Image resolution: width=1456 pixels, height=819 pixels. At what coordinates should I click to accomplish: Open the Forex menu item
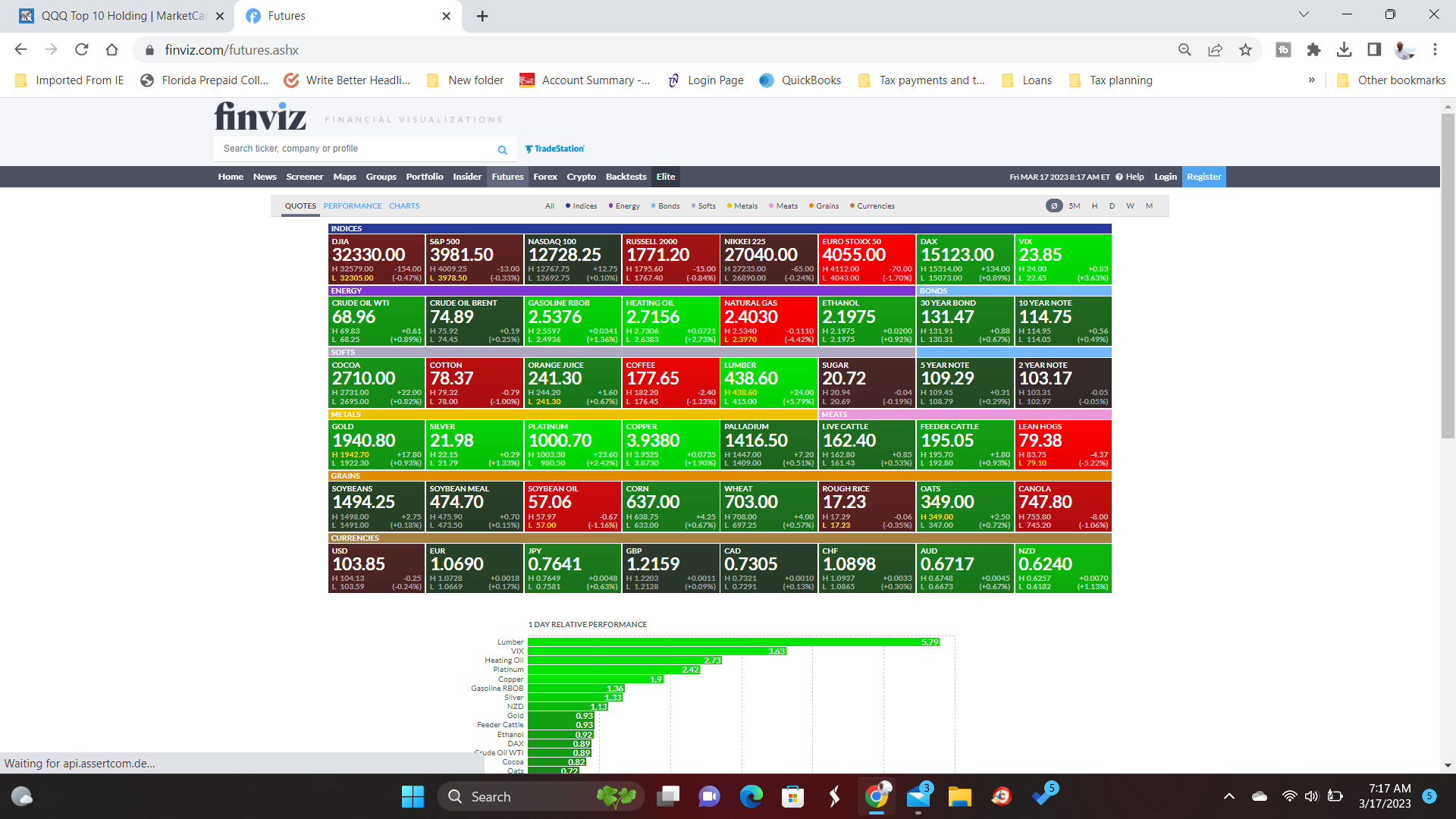click(545, 177)
